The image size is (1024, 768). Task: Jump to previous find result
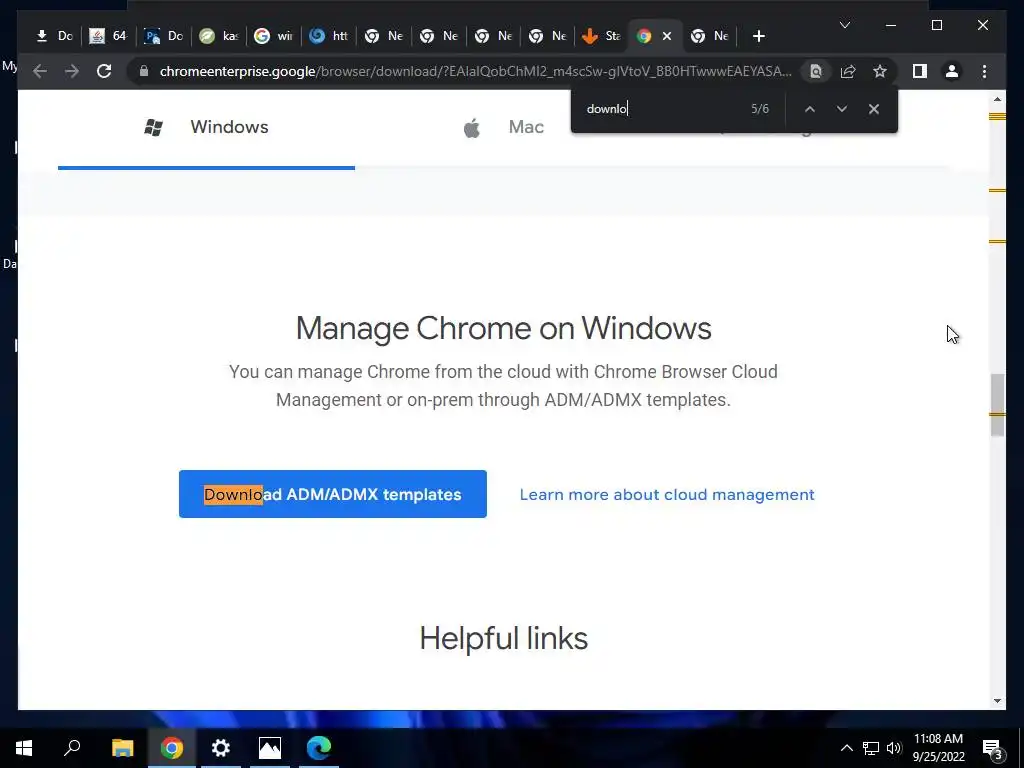coord(810,109)
